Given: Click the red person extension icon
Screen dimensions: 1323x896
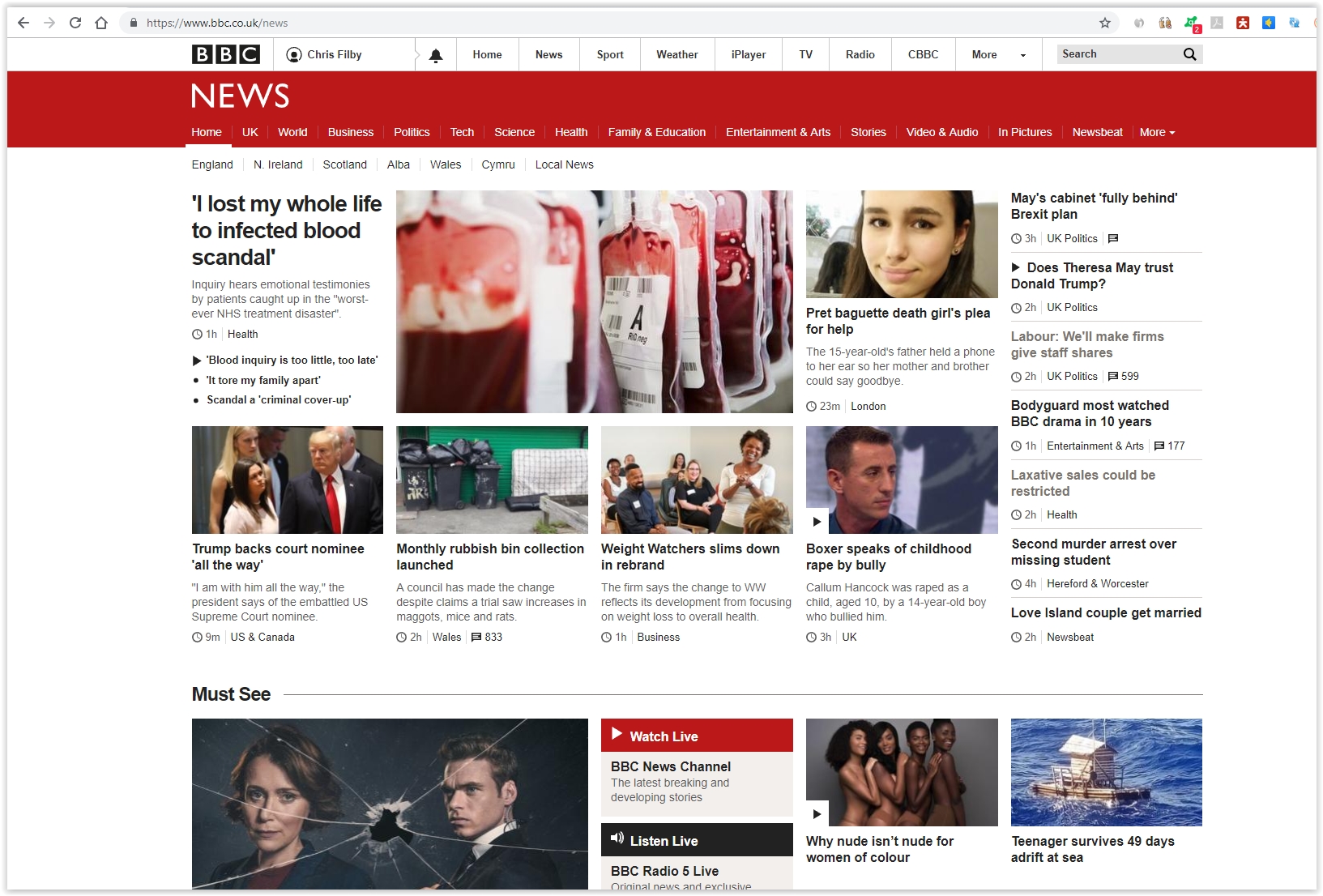Looking at the screenshot, I should click(x=1243, y=23).
